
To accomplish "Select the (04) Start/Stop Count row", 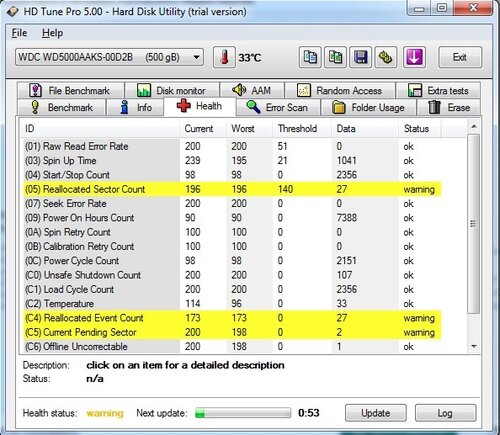I will 232,175.
